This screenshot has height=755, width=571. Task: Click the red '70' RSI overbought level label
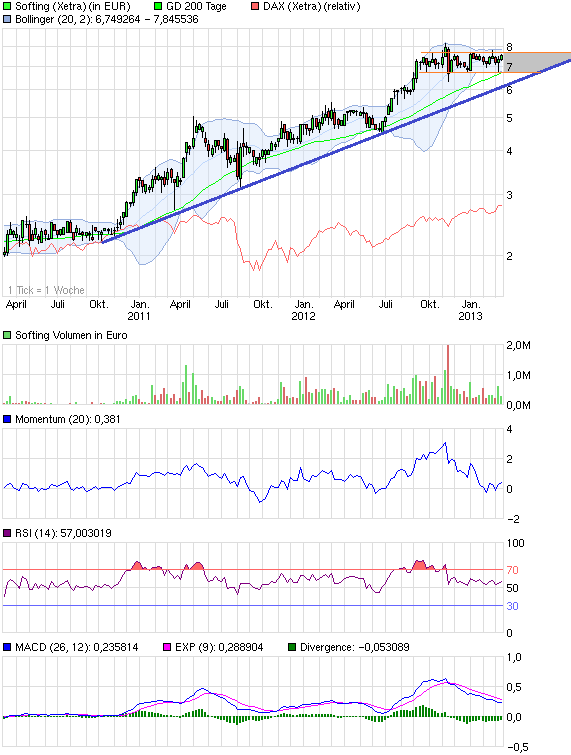(512, 570)
